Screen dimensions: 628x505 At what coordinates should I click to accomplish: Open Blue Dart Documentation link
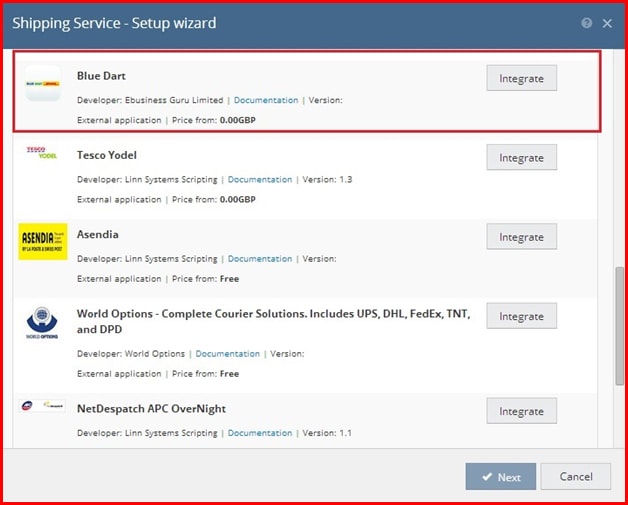pyautogui.click(x=266, y=100)
